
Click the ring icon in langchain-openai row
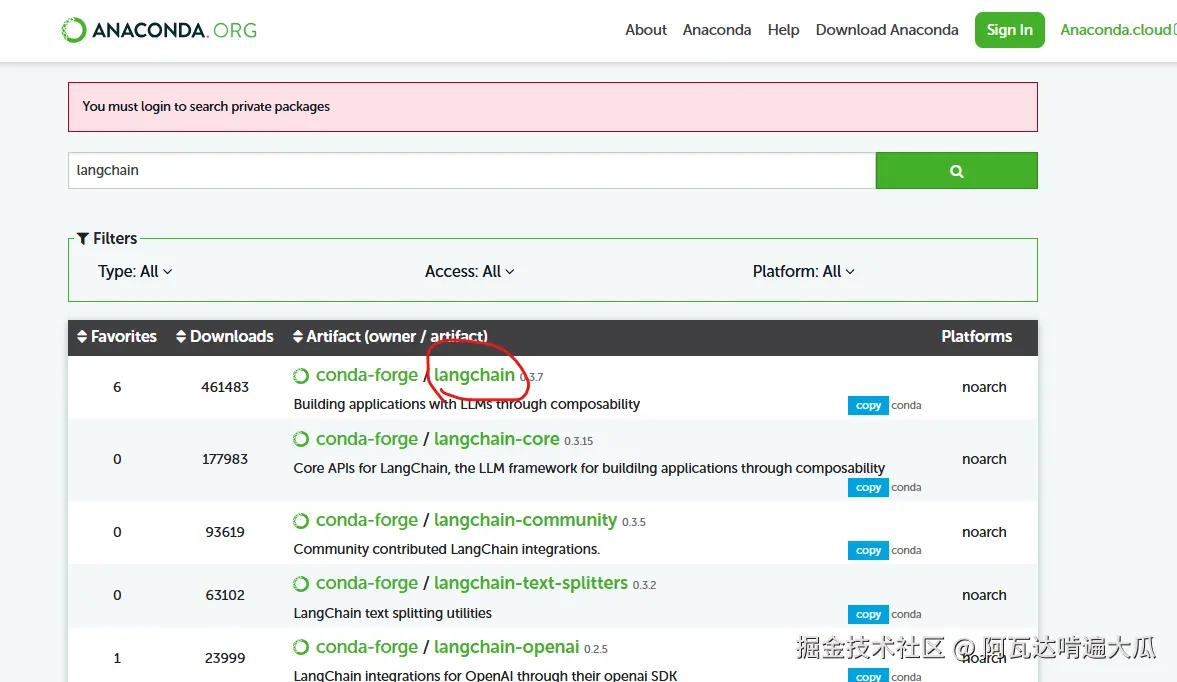[x=301, y=647]
